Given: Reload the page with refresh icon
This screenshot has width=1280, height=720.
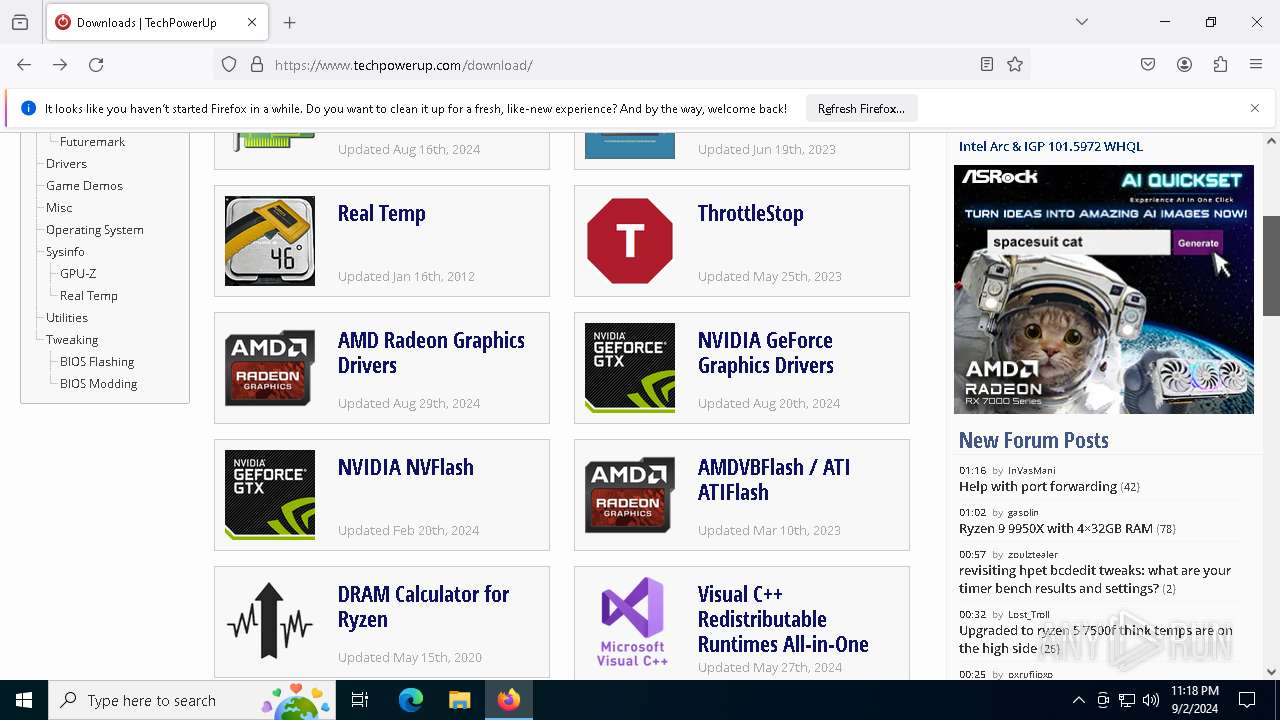Looking at the screenshot, I should click(x=96, y=65).
